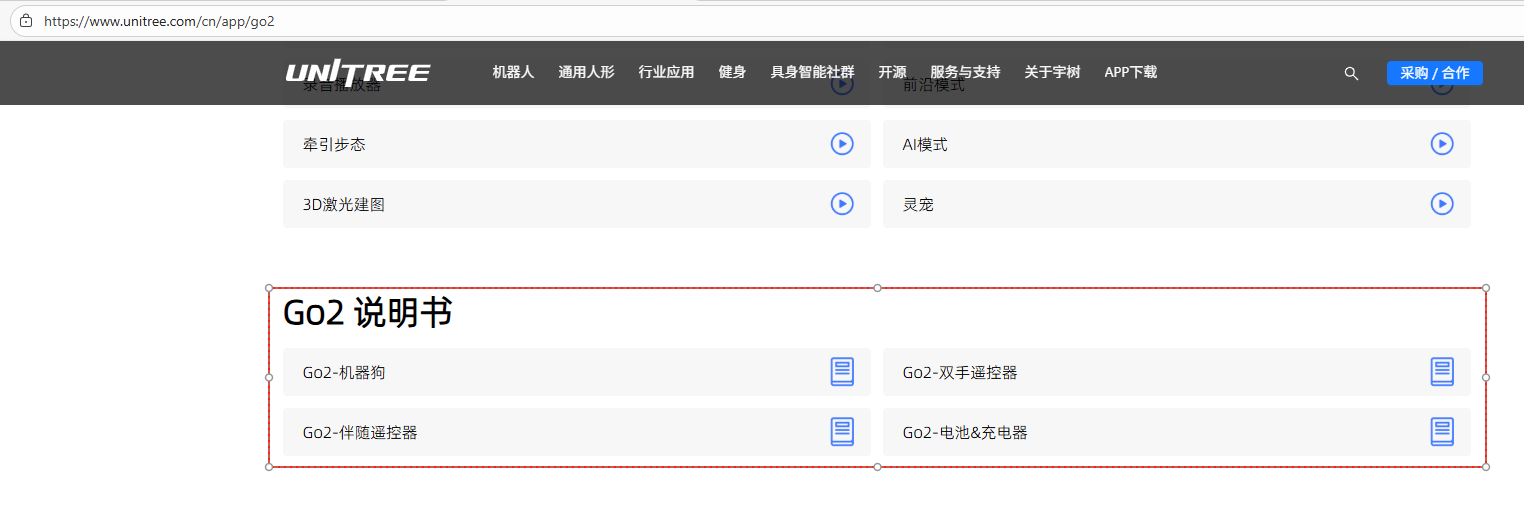Open the 通用人形 navigation menu
The width and height of the screenshot is (1524, 506).
(586, 72)
